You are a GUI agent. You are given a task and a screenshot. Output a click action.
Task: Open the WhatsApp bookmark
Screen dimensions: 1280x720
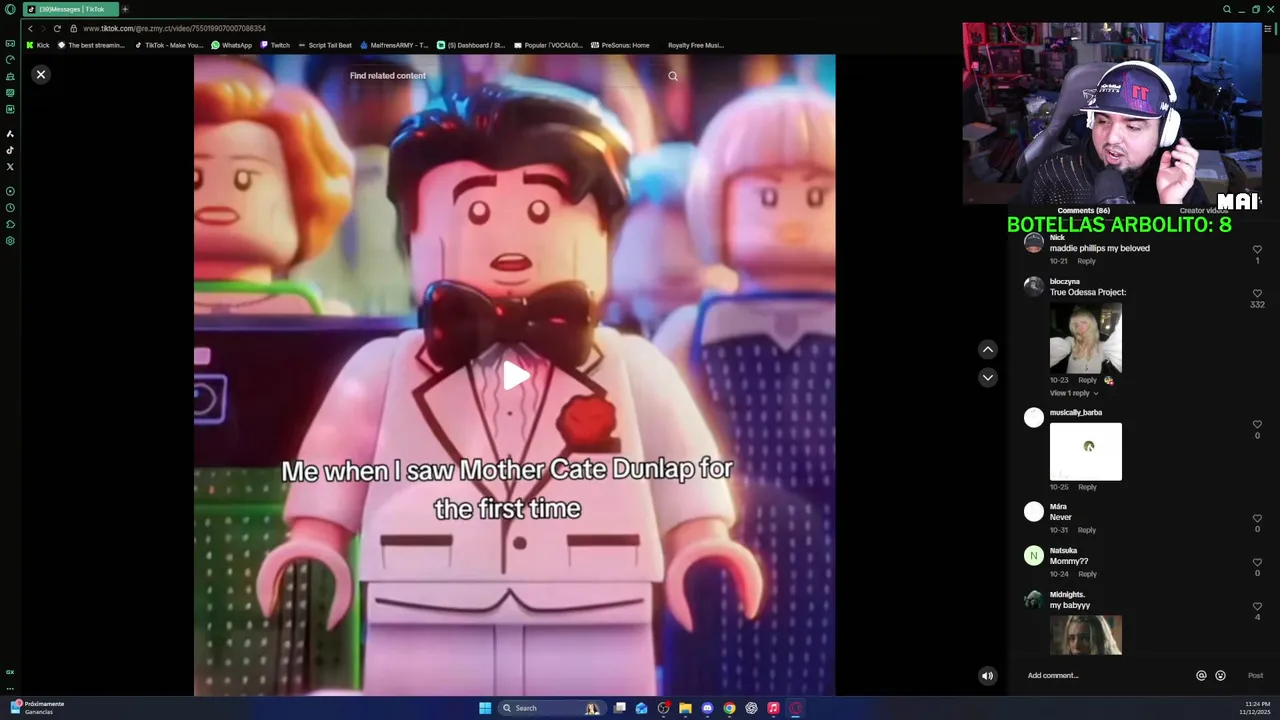coord(231,45)
